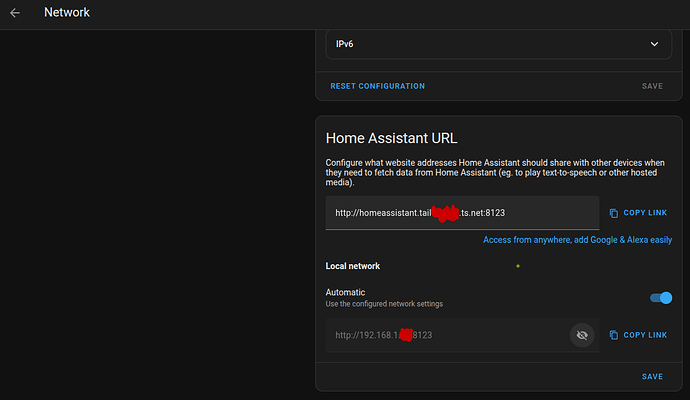Click copy icon beside the ts.net URL
The image size is (690, 400).
pos(613,213)
